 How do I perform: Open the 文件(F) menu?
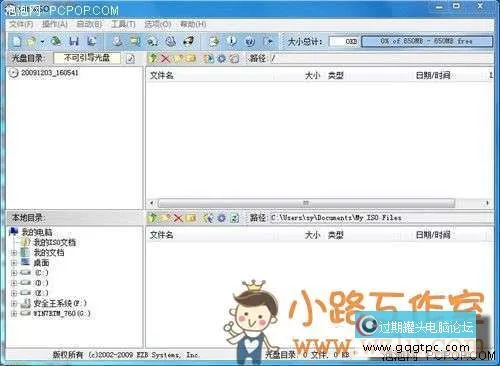coord(21,24)
